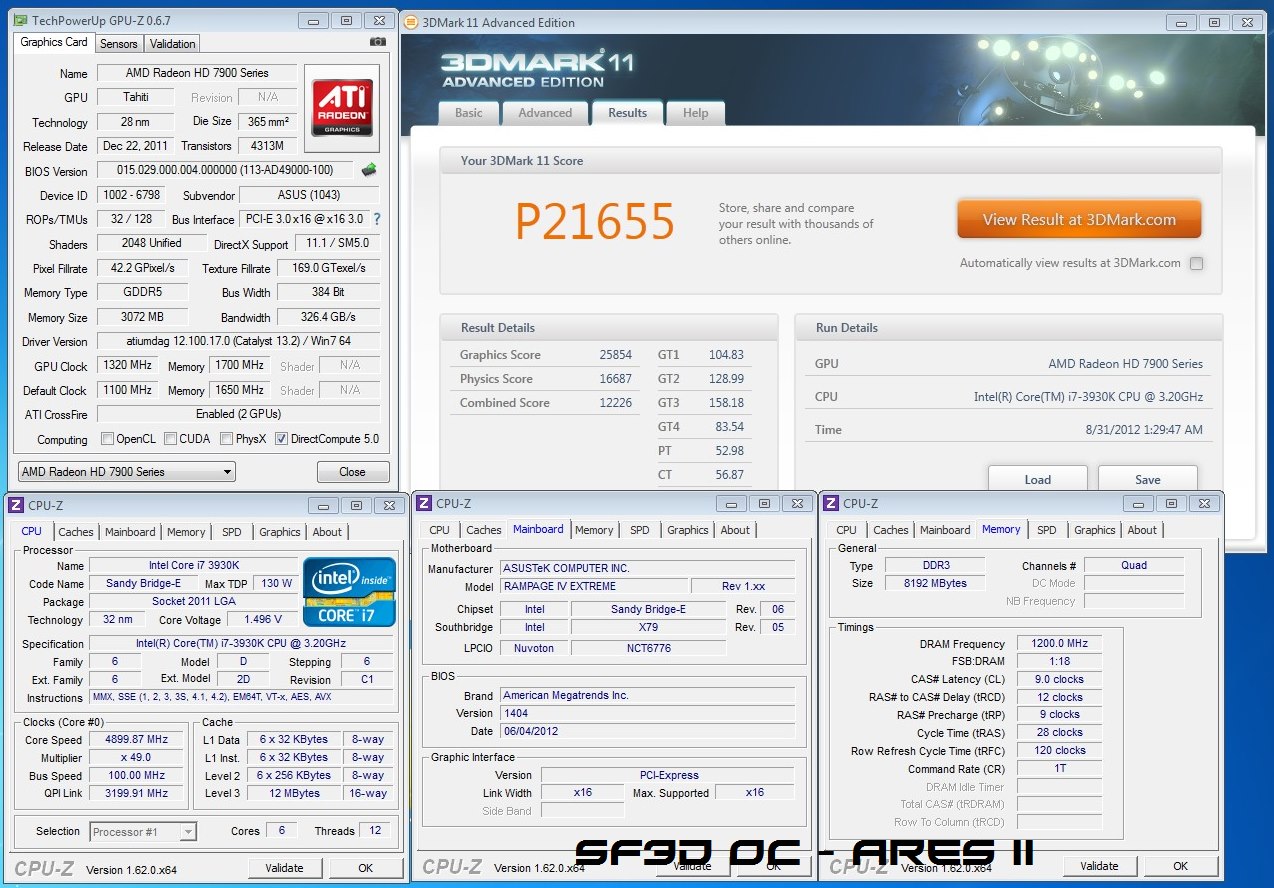Open the Processor #1 selection dropdown

tap(143, 831)
